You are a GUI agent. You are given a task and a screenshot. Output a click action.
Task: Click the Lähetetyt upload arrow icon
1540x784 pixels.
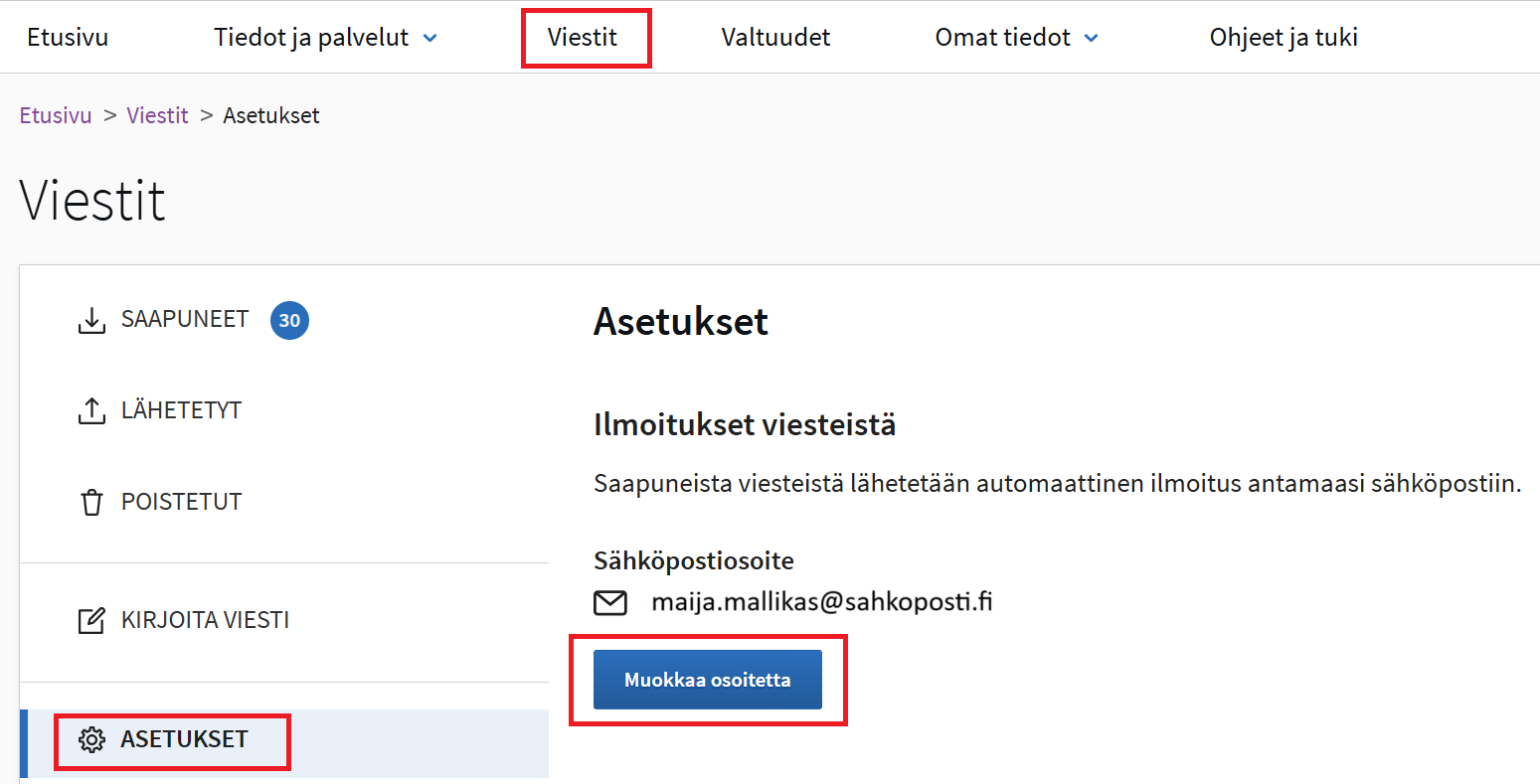point(91,410)
